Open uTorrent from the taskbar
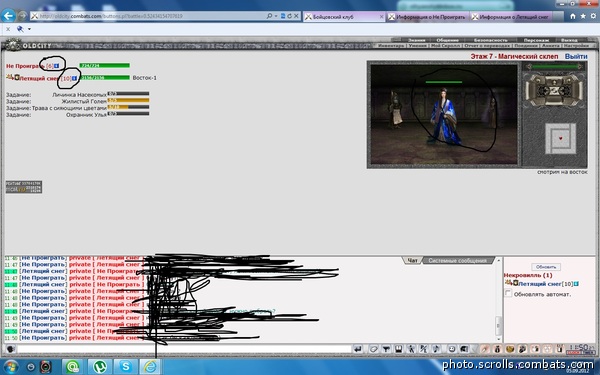 pyautogui.click(x=100, y=367)
